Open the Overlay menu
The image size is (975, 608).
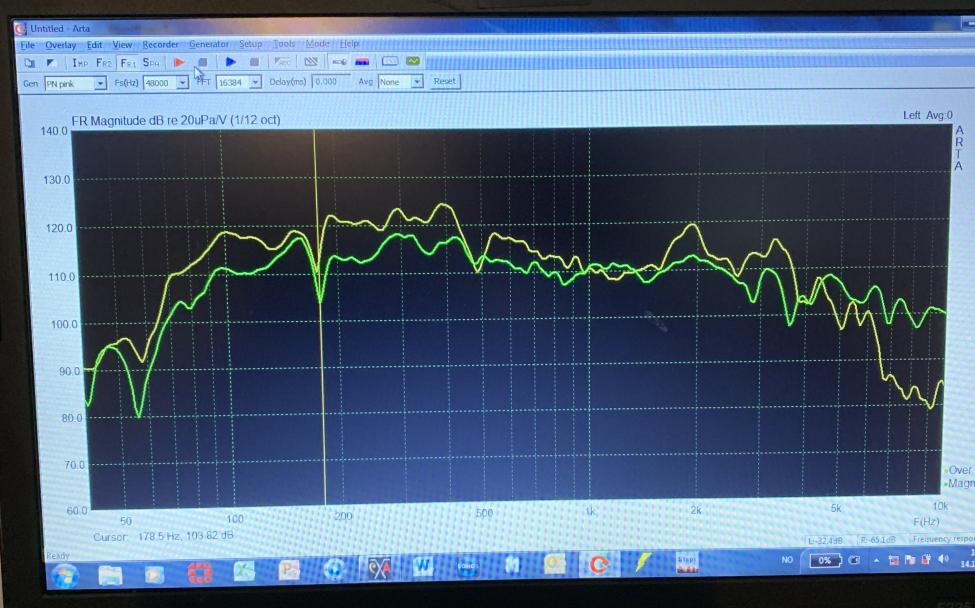(x=60, y=45)
